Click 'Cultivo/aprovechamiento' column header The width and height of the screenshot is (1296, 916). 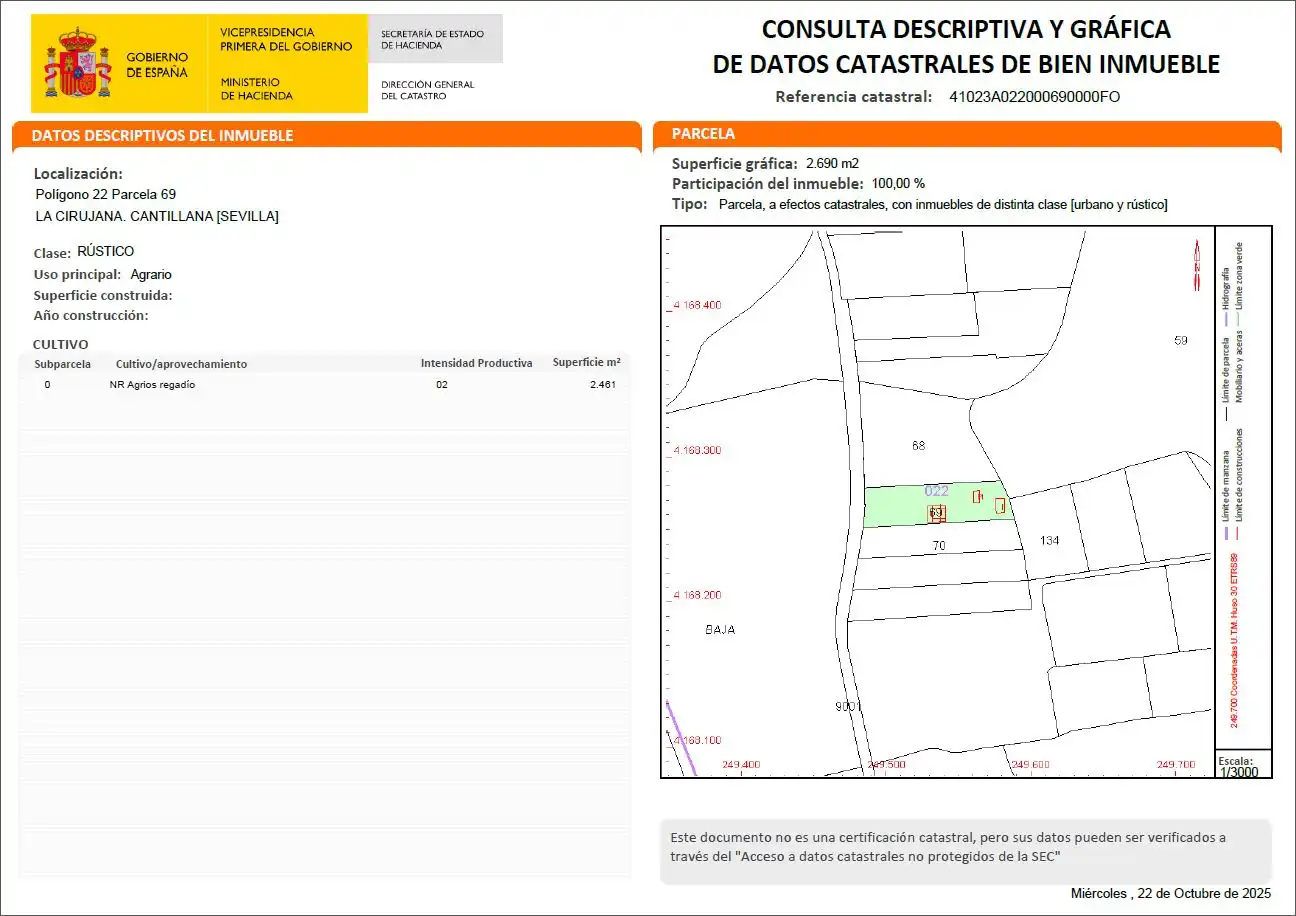[181, 364]
